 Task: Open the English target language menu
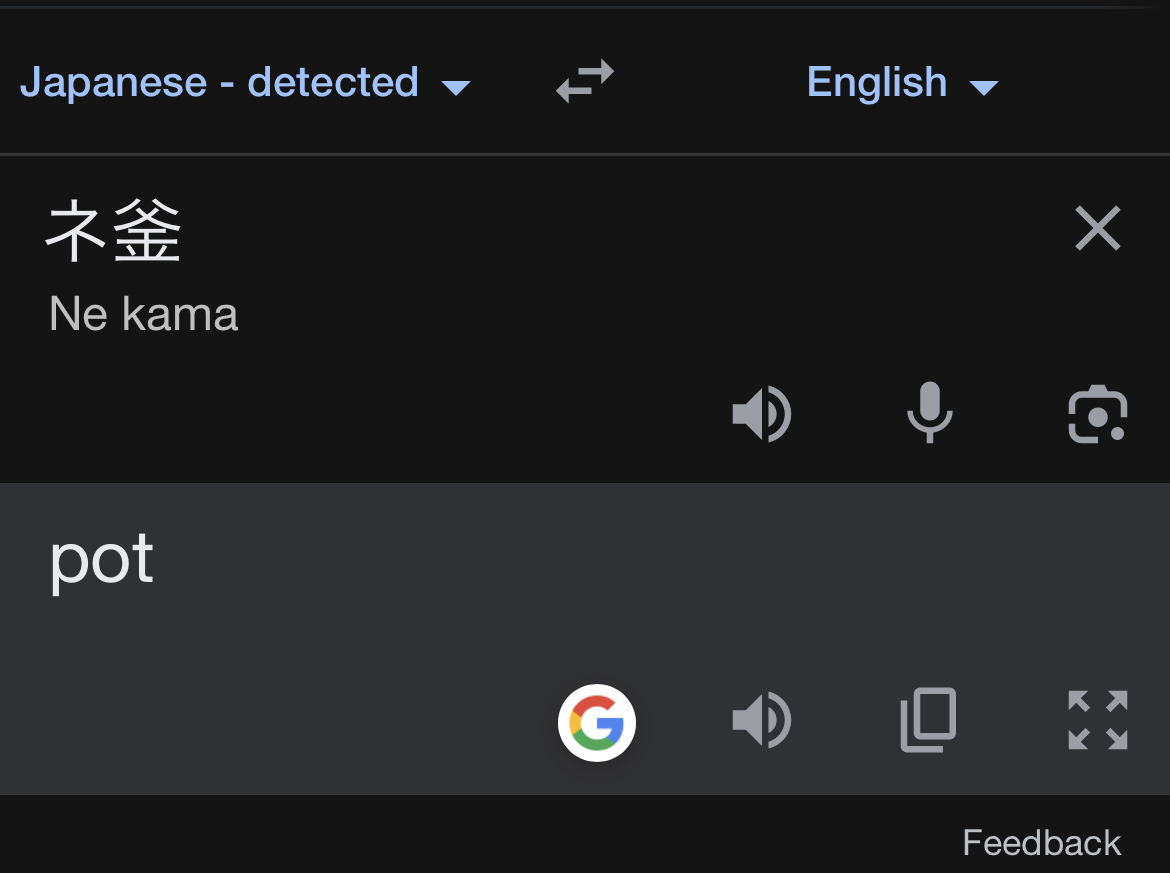[877, 82]
